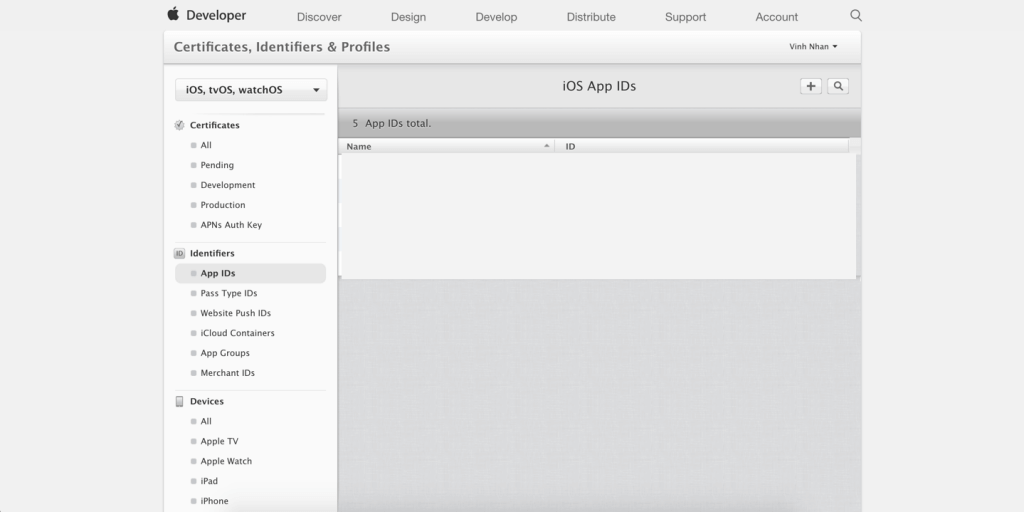Select iPhone devices

tap(214, 501)
